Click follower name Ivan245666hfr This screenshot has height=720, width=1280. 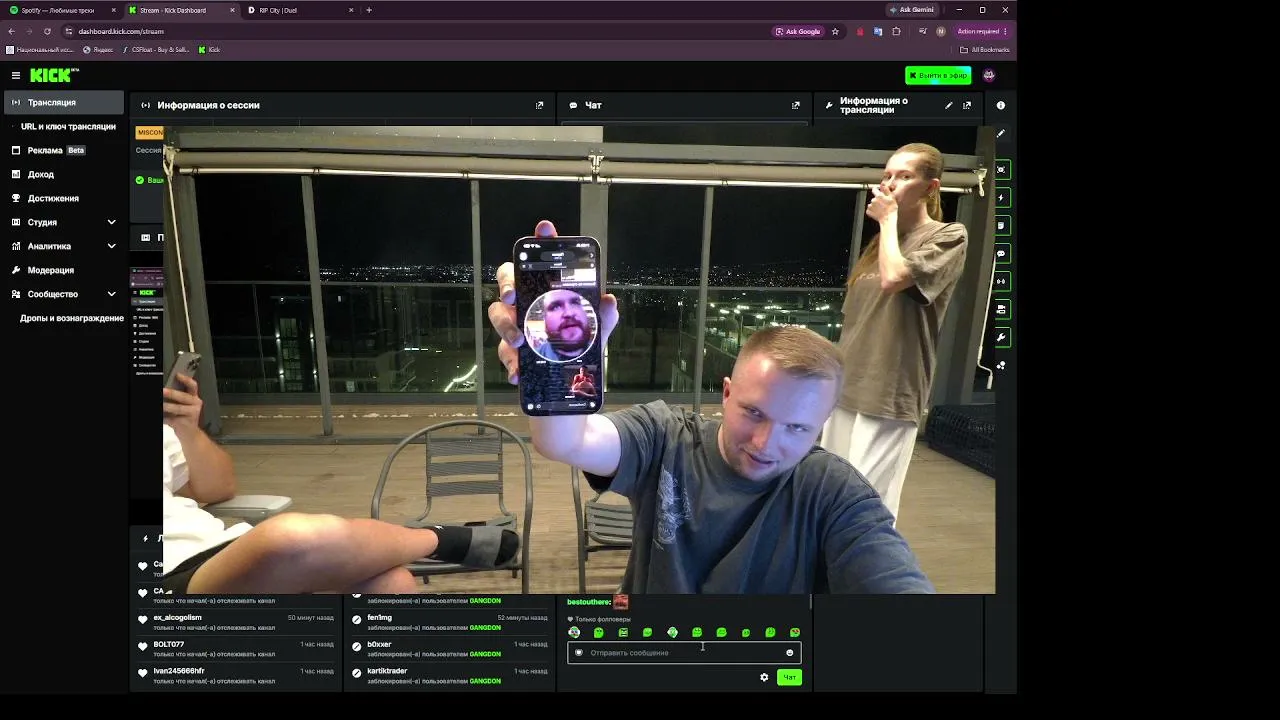point(179,671)
